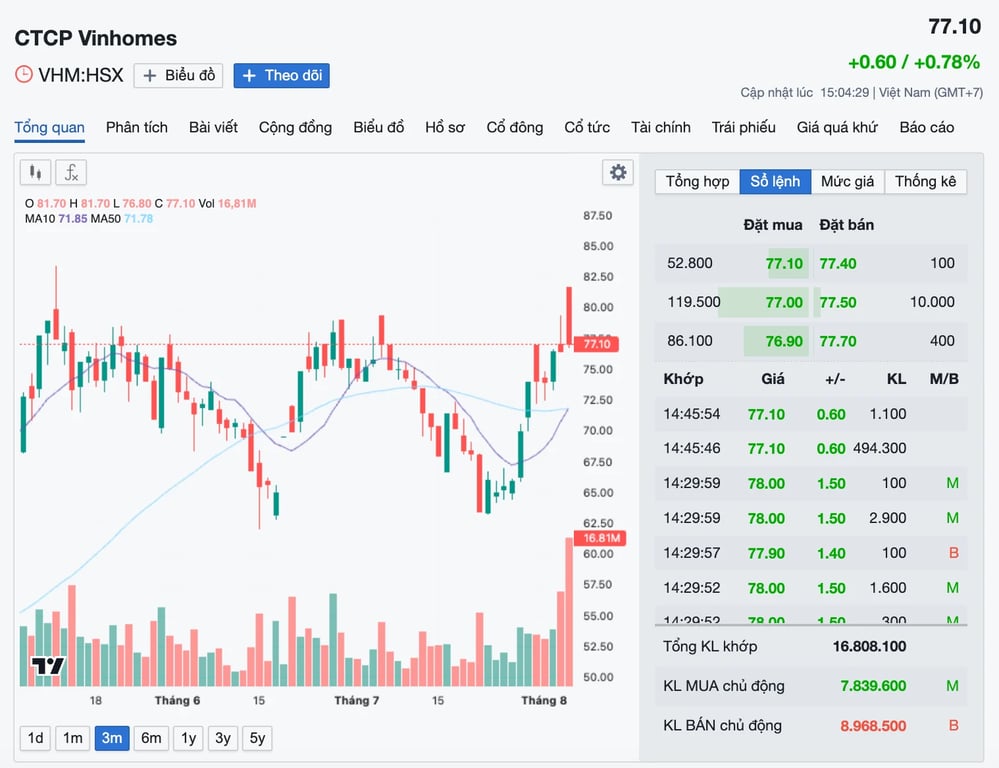Click the Đặt mua column header
999x768 pixels.
(x=773, y=225)
